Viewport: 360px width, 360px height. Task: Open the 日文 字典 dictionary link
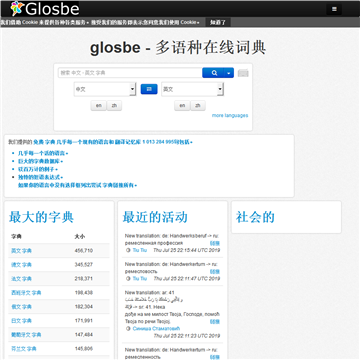(21, 321)
